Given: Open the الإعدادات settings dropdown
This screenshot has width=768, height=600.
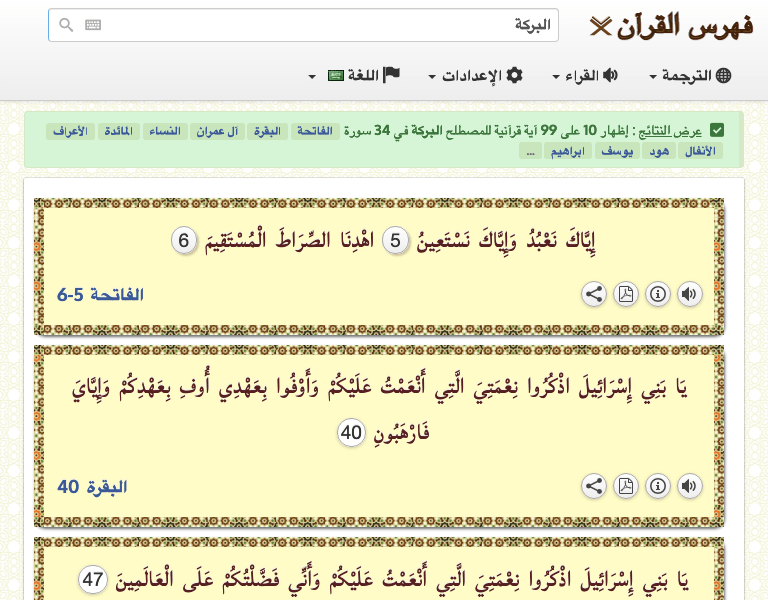Looking at the screenshot, I should coord(475,76).
